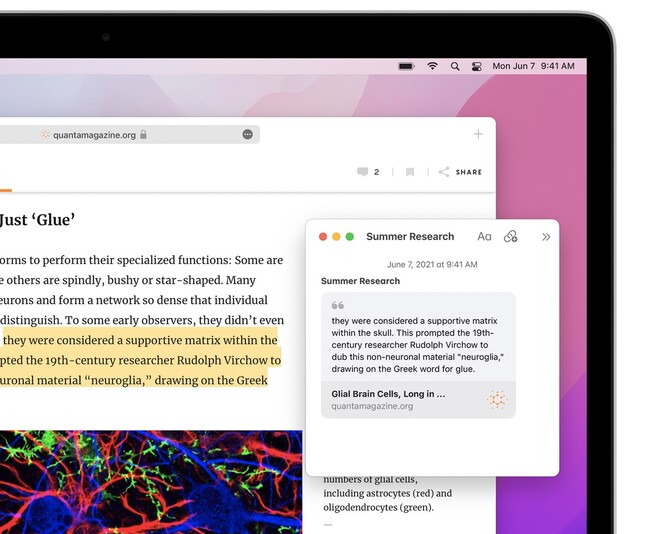650x534 pixels.
Task: Open the article comments bubble icon
Action: [362, 172]
